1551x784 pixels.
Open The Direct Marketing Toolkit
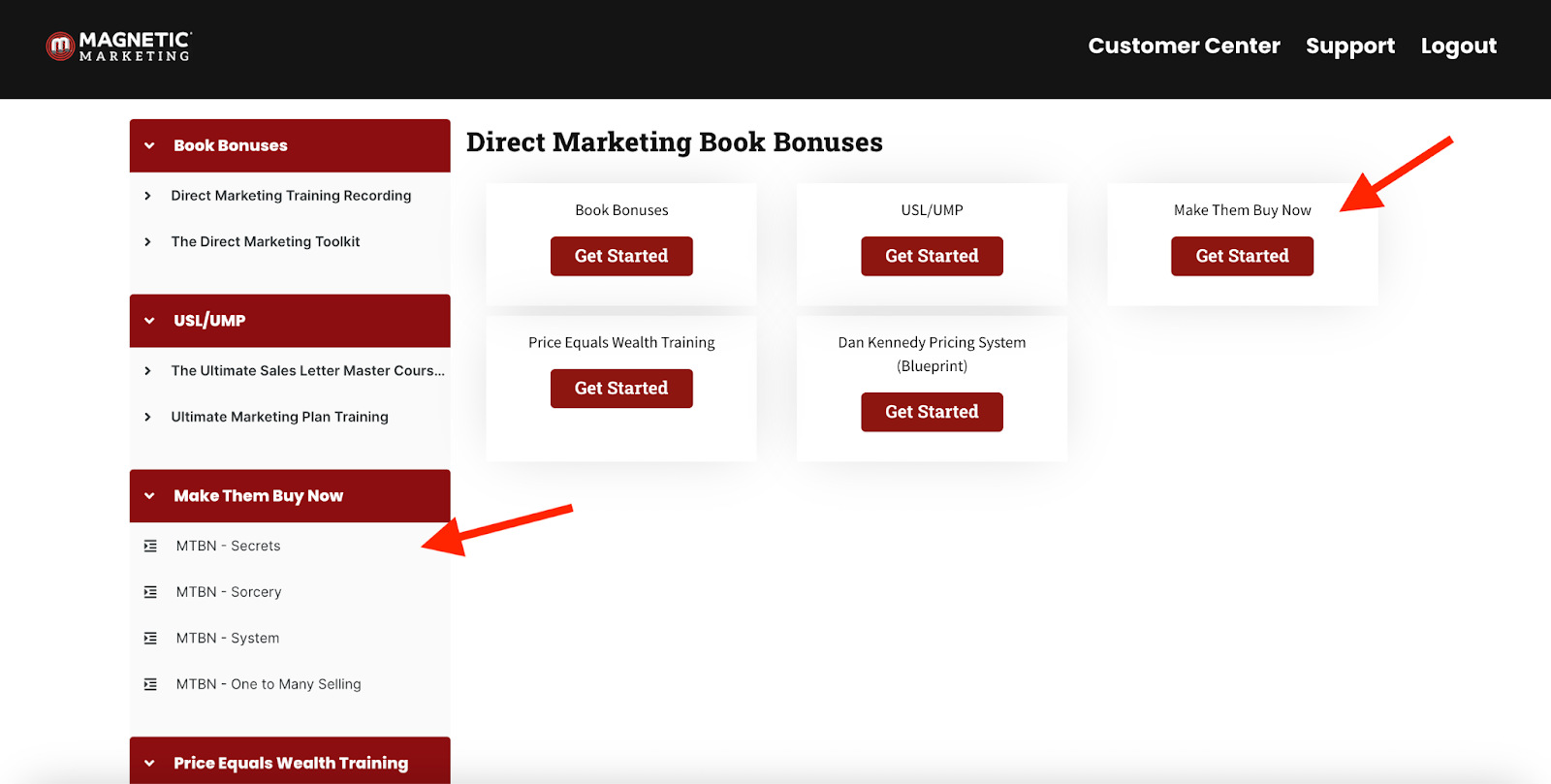pos(266,242)
